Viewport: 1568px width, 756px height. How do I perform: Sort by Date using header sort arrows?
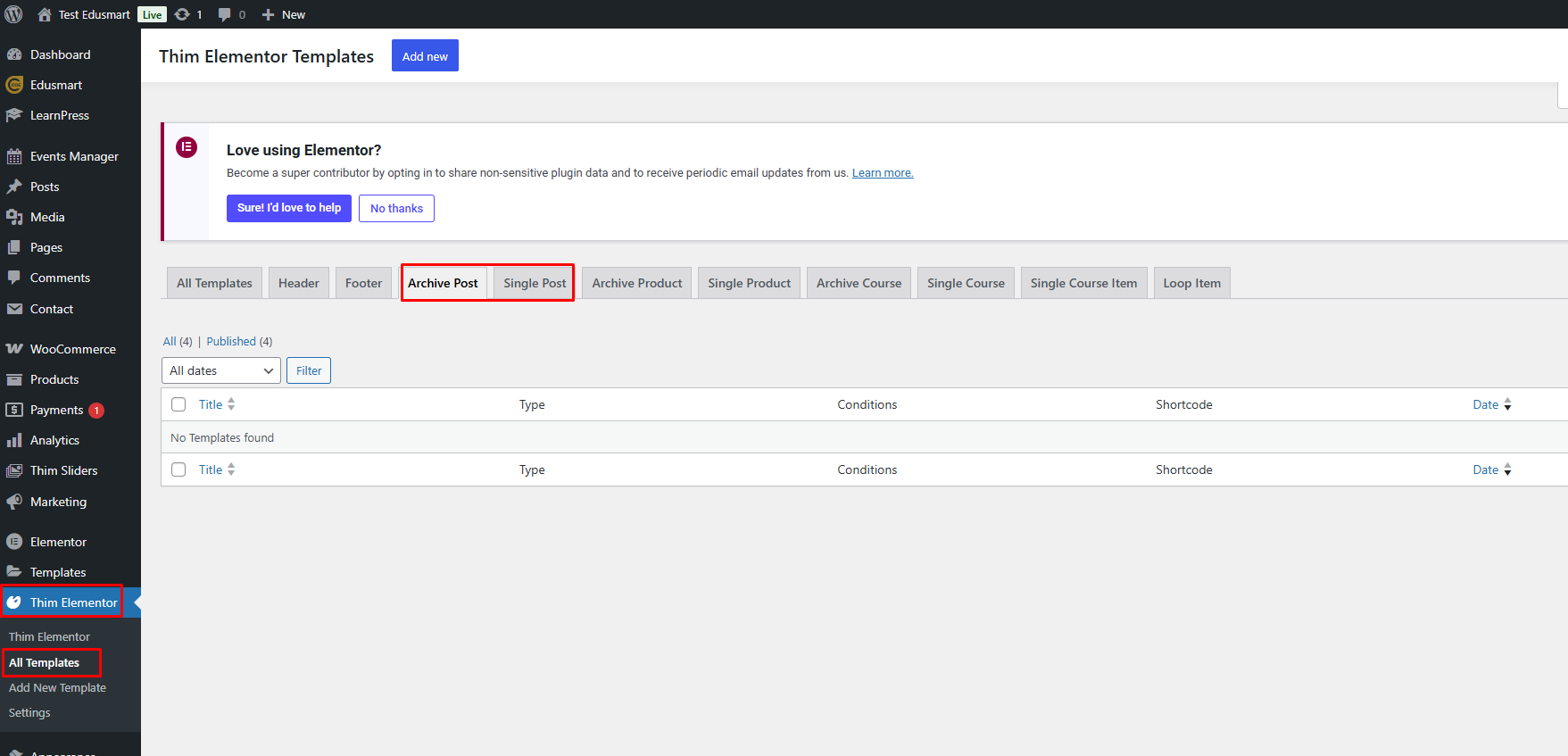[1507, 404]
